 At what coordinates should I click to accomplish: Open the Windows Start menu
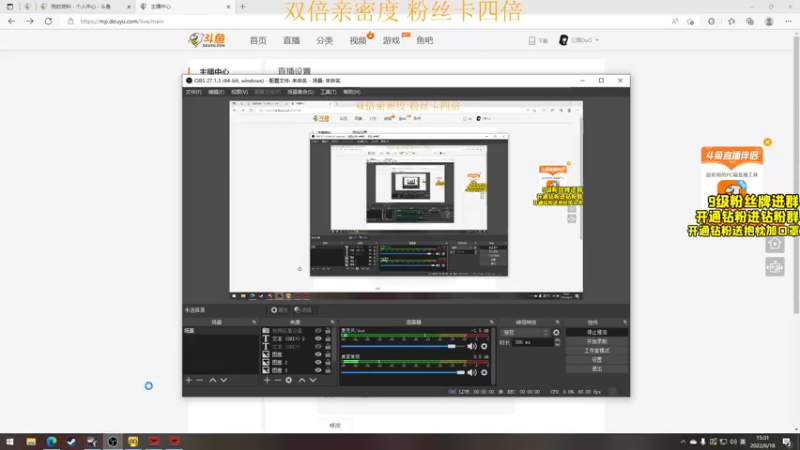[x=10, y=441]
